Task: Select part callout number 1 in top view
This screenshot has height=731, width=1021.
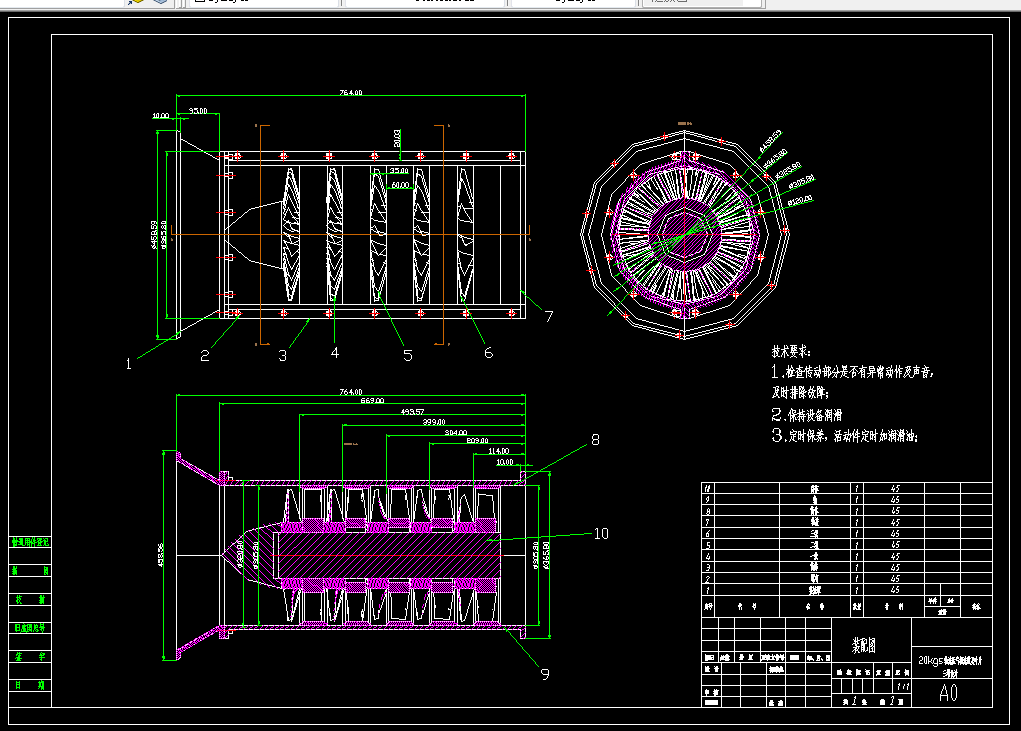Action: point(129,364)
